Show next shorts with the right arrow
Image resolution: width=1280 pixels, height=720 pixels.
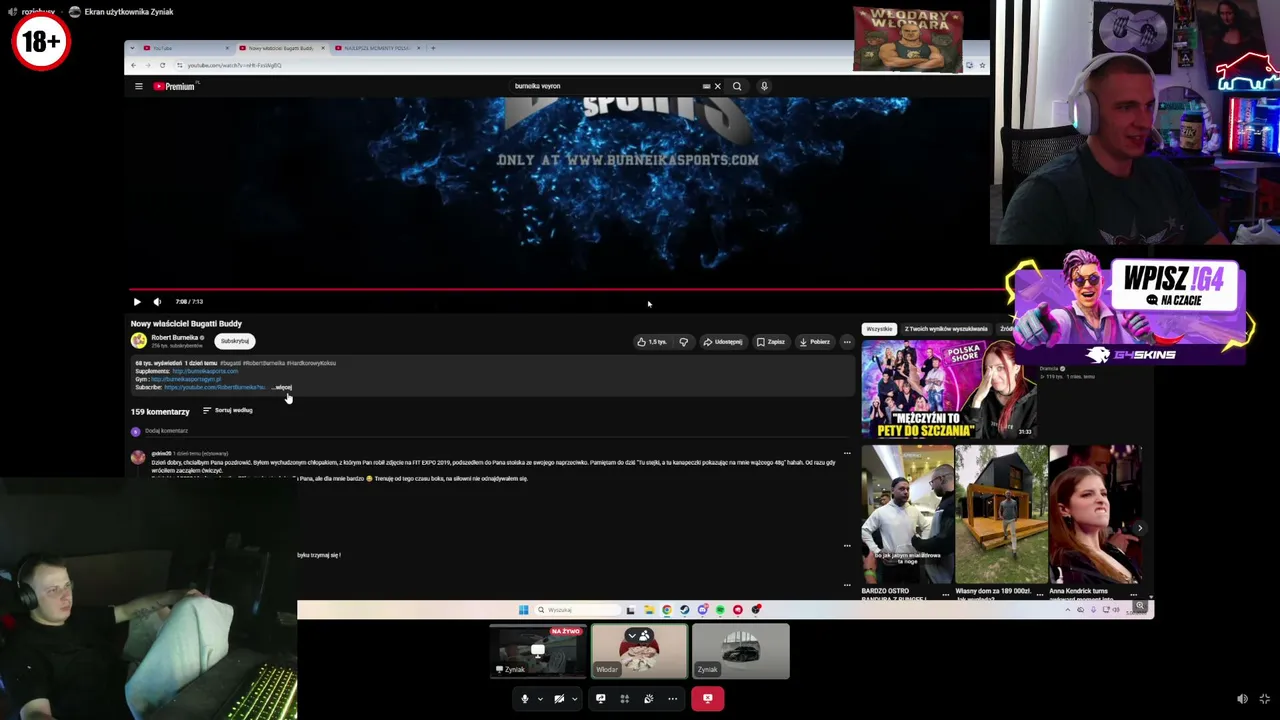(1140, 528)
